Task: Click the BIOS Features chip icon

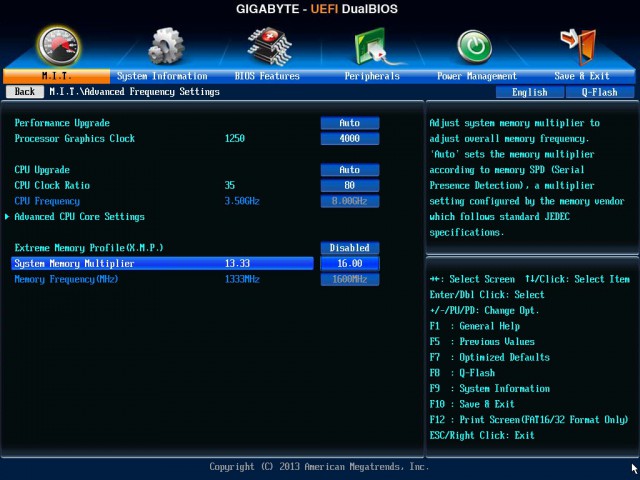Action: [x=269, y=47]
